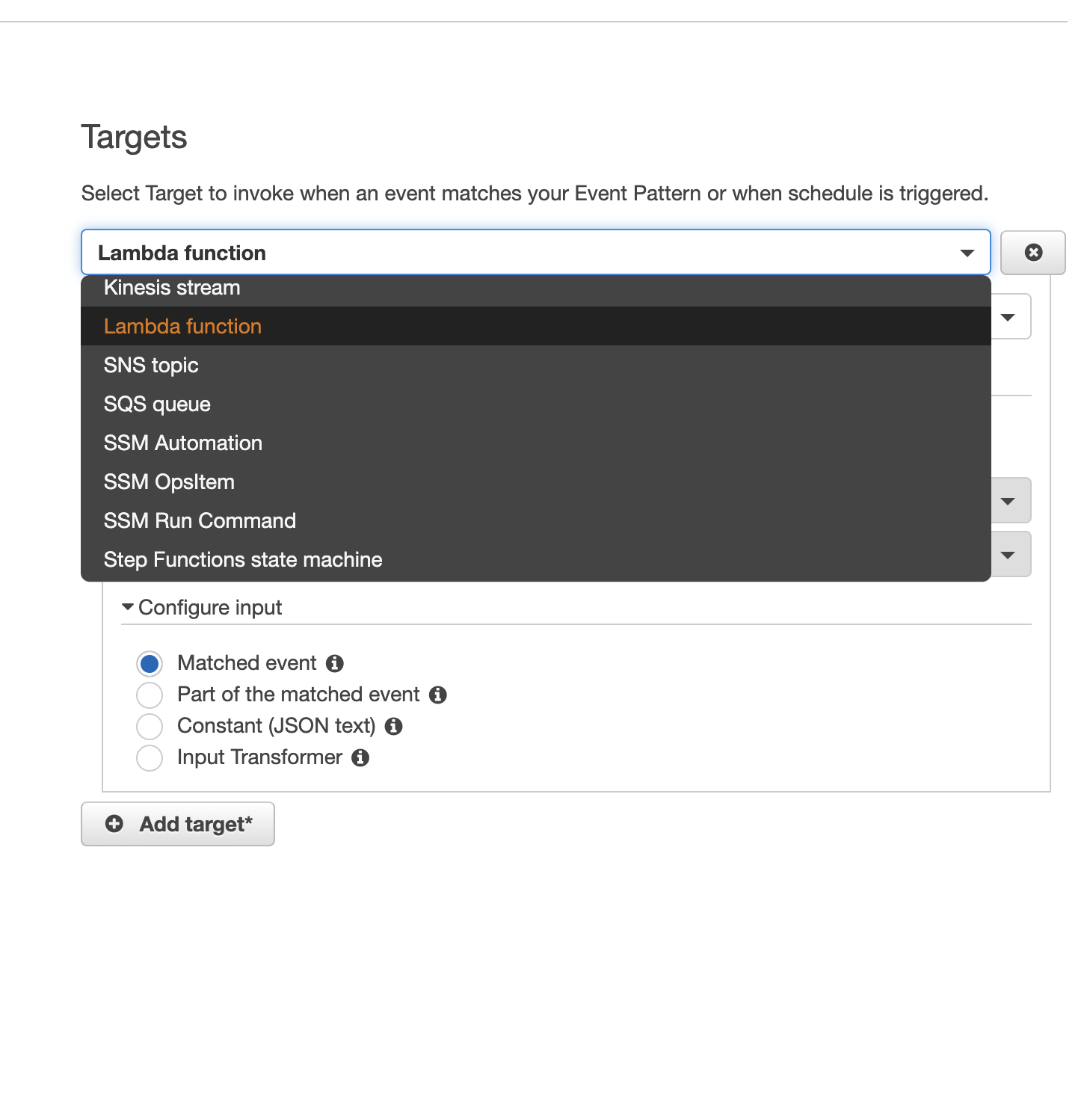Screen dimensions: 1087x1120
Task: Click info icon beside Input Transformer
Action: [x=360, y=758]
